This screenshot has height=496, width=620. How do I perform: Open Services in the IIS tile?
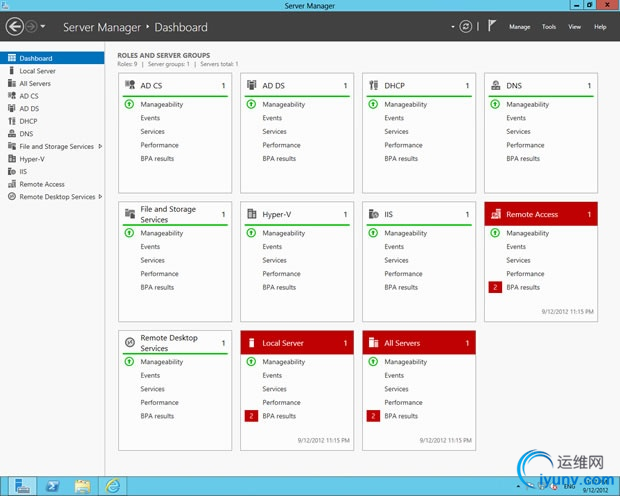(x=396, y=260)
